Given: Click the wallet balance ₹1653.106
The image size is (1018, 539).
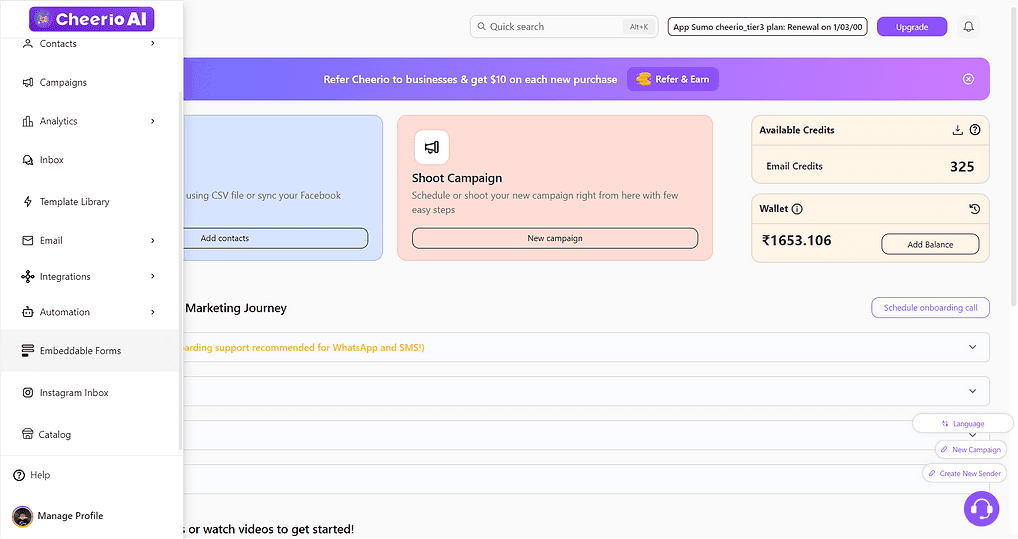Looking at the screenshot, I should 797,241.
